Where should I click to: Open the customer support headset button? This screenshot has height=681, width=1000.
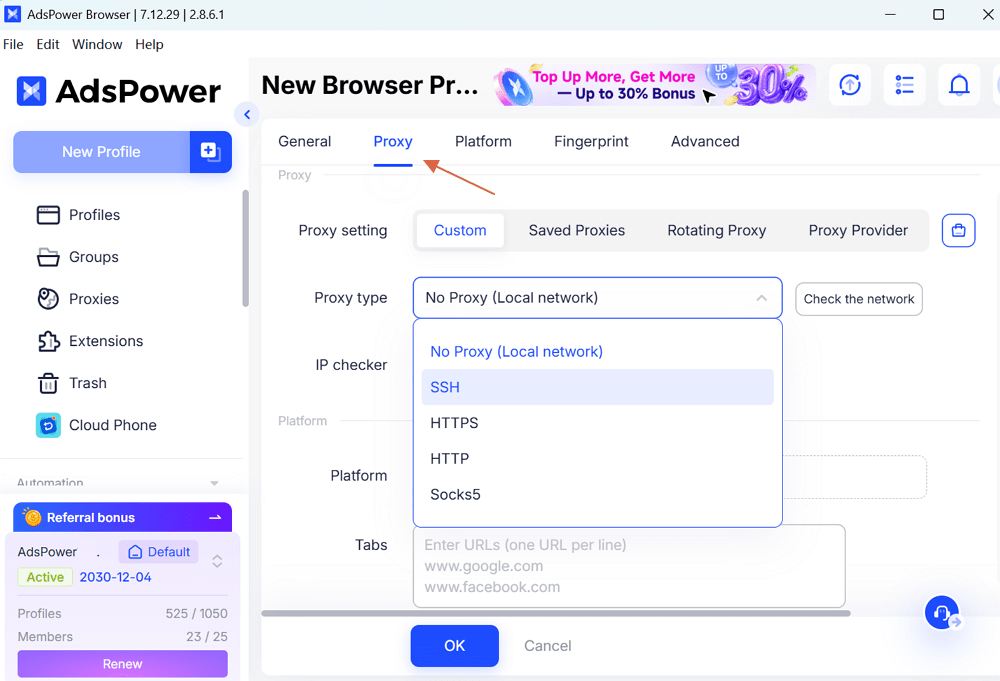coord(942,613)
